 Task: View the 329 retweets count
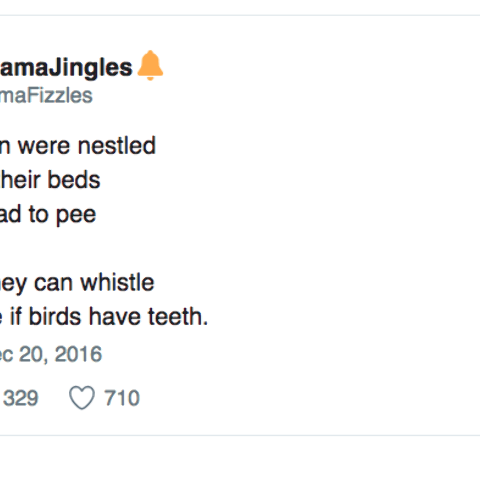point(21,398)
